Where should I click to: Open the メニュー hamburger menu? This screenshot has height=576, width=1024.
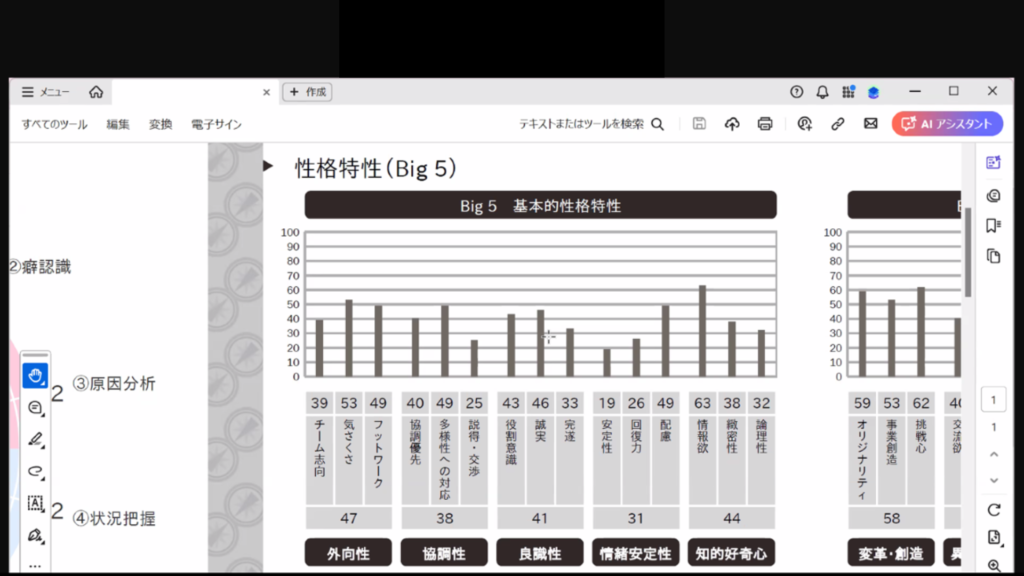pos(45,92)
